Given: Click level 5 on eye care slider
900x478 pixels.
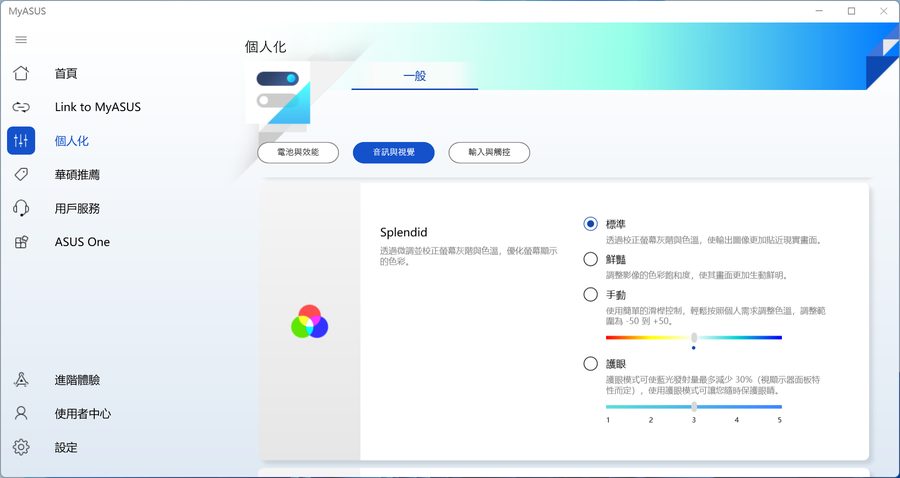Looking at the screenshot, I should click(x=780, y=407).
